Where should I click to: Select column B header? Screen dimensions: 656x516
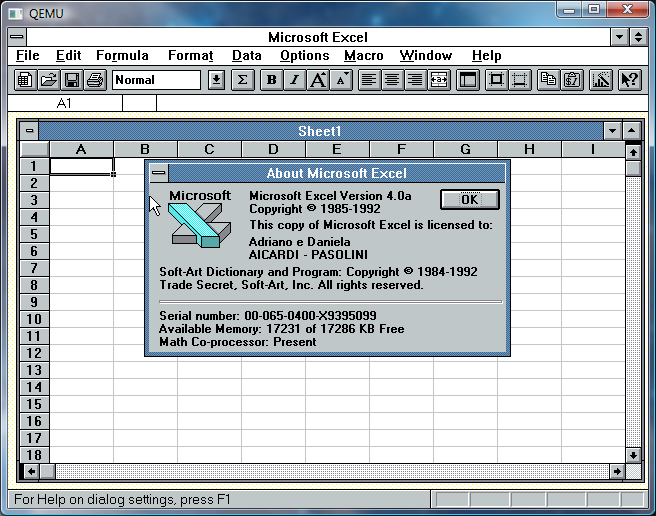tap(145, 149)
